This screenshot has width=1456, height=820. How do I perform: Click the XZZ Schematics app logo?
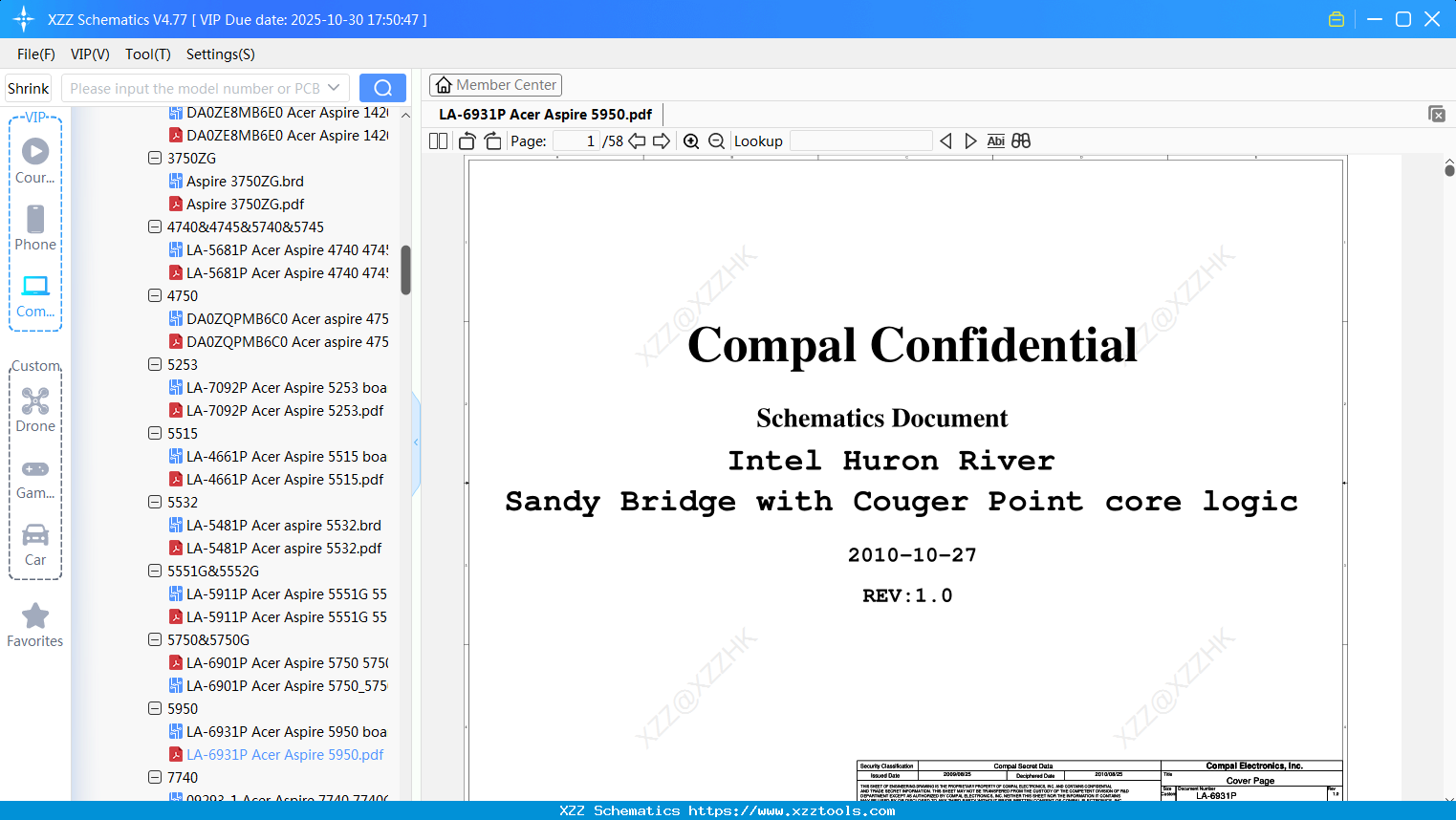24,19
